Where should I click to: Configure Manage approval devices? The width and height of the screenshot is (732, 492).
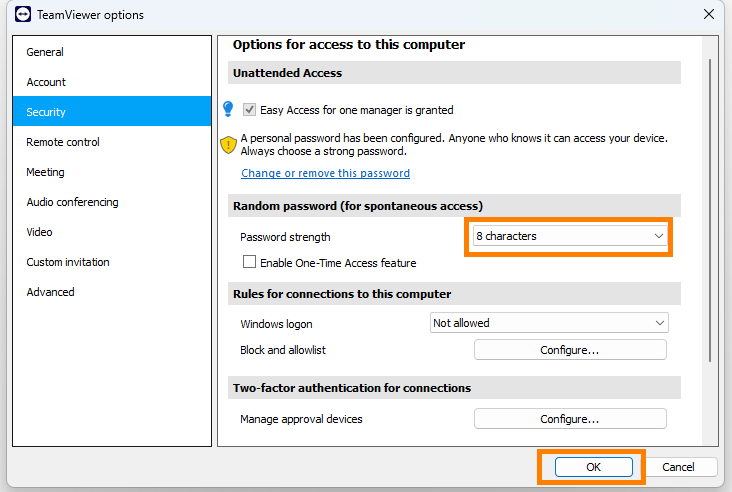tap(570, 419)
